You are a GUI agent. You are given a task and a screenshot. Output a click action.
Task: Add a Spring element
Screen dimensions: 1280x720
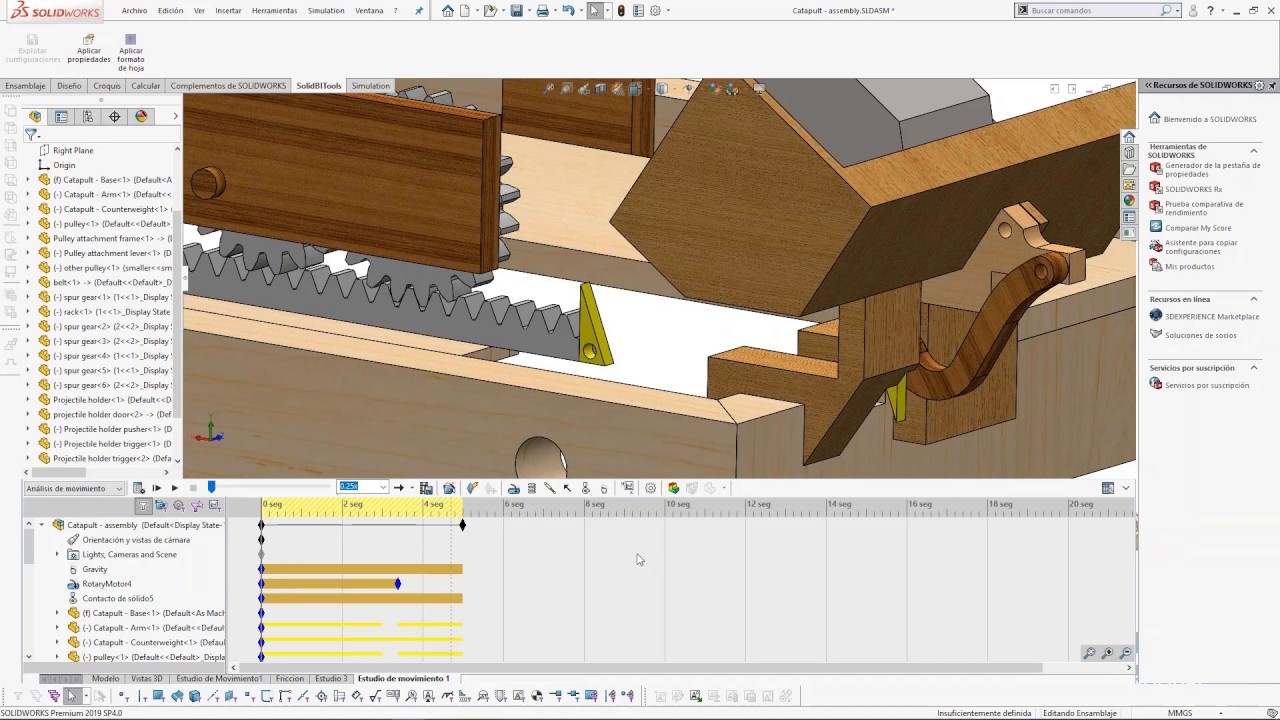click(532, 488)
